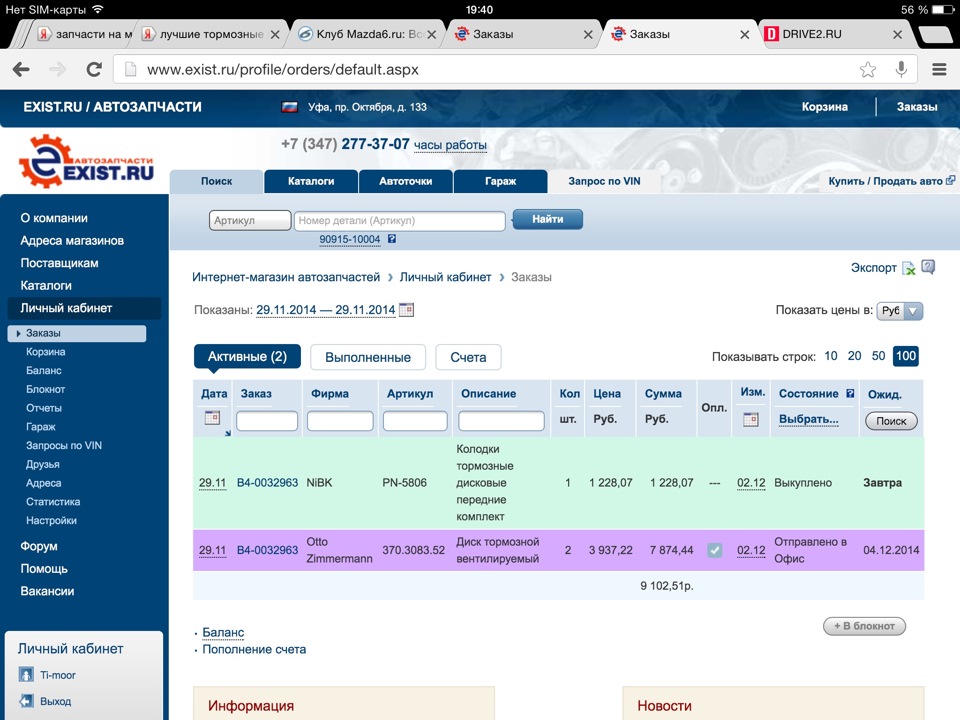Switch to Выполненные orders tab

click(367, 358)
